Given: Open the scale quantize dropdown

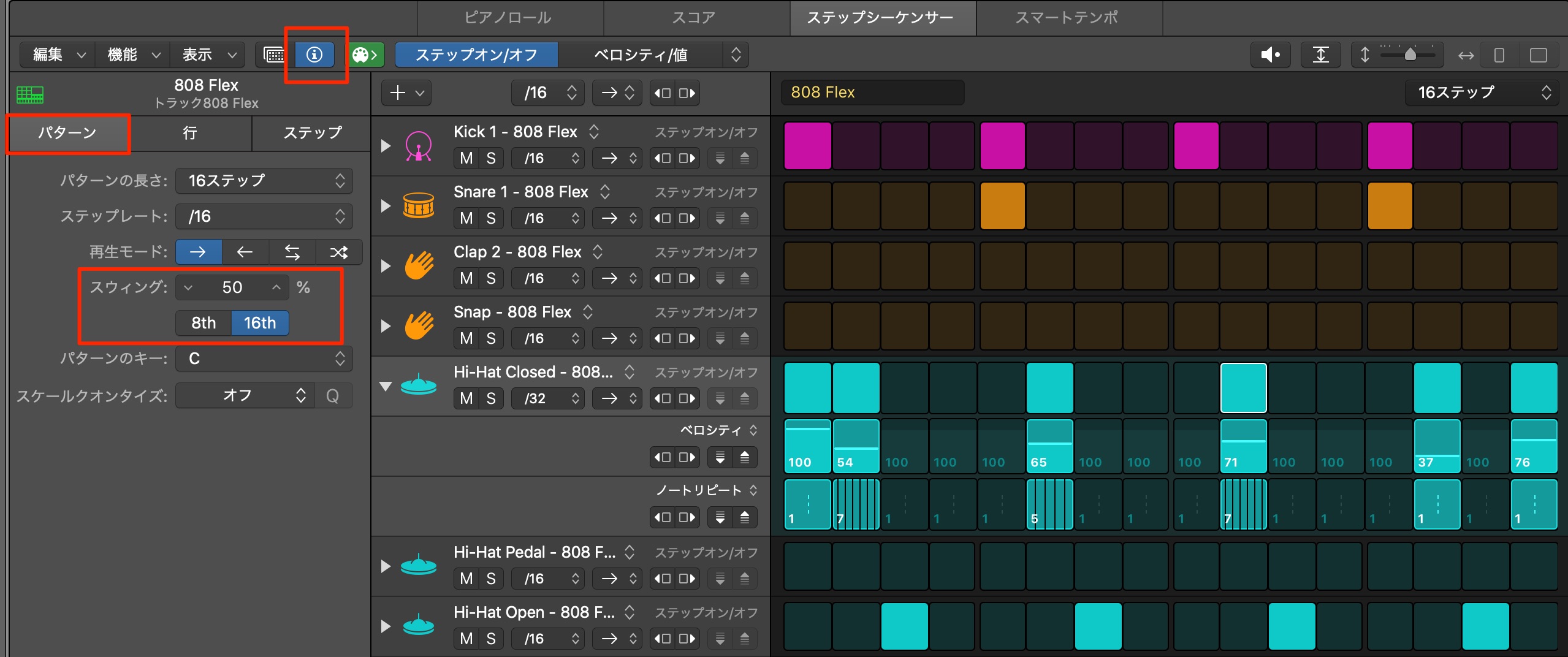Looking at the screenshot, I should (245, 395).
